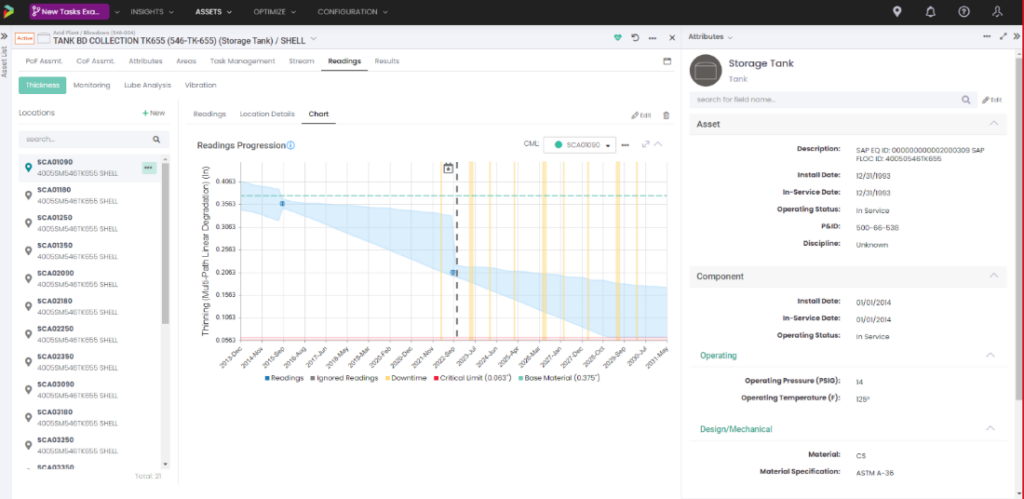1024x499 pixels.
Task: Collapse the Asset section in Attributes
Action: [993, 123]
